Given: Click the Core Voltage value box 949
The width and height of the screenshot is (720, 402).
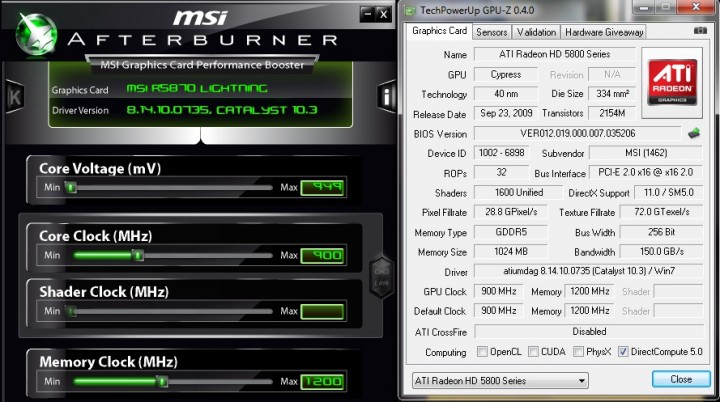Looking at the screenshot, I should point(322,187).
